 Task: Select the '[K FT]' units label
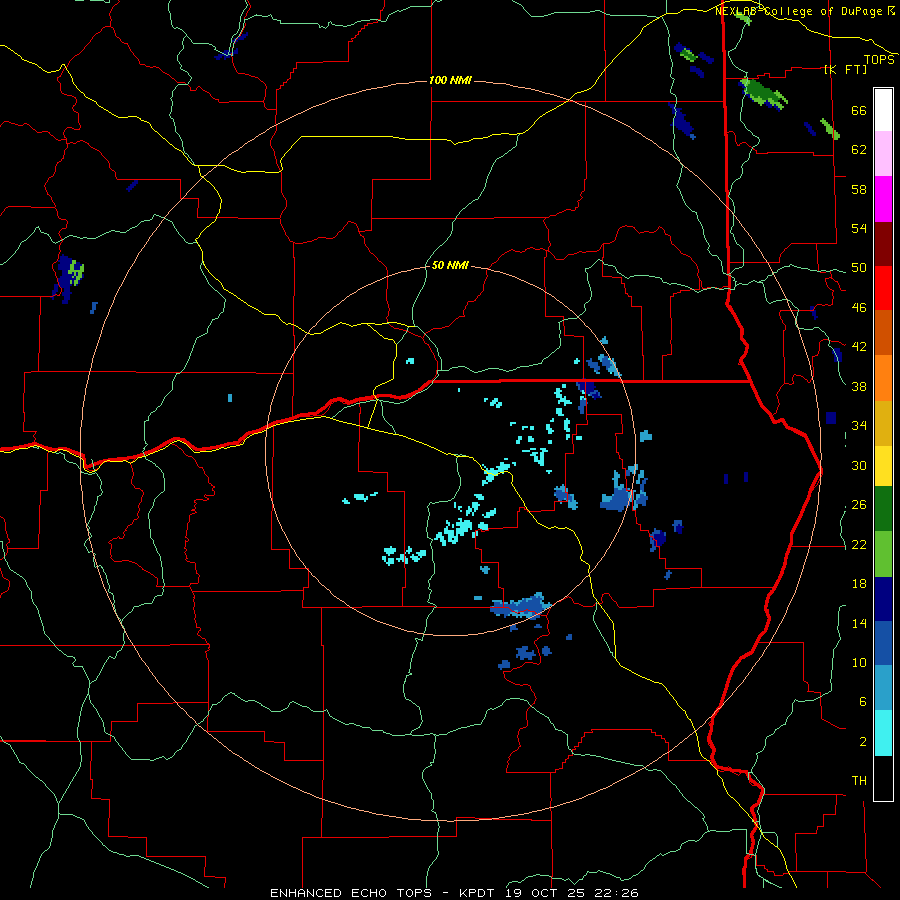[845, 70]
